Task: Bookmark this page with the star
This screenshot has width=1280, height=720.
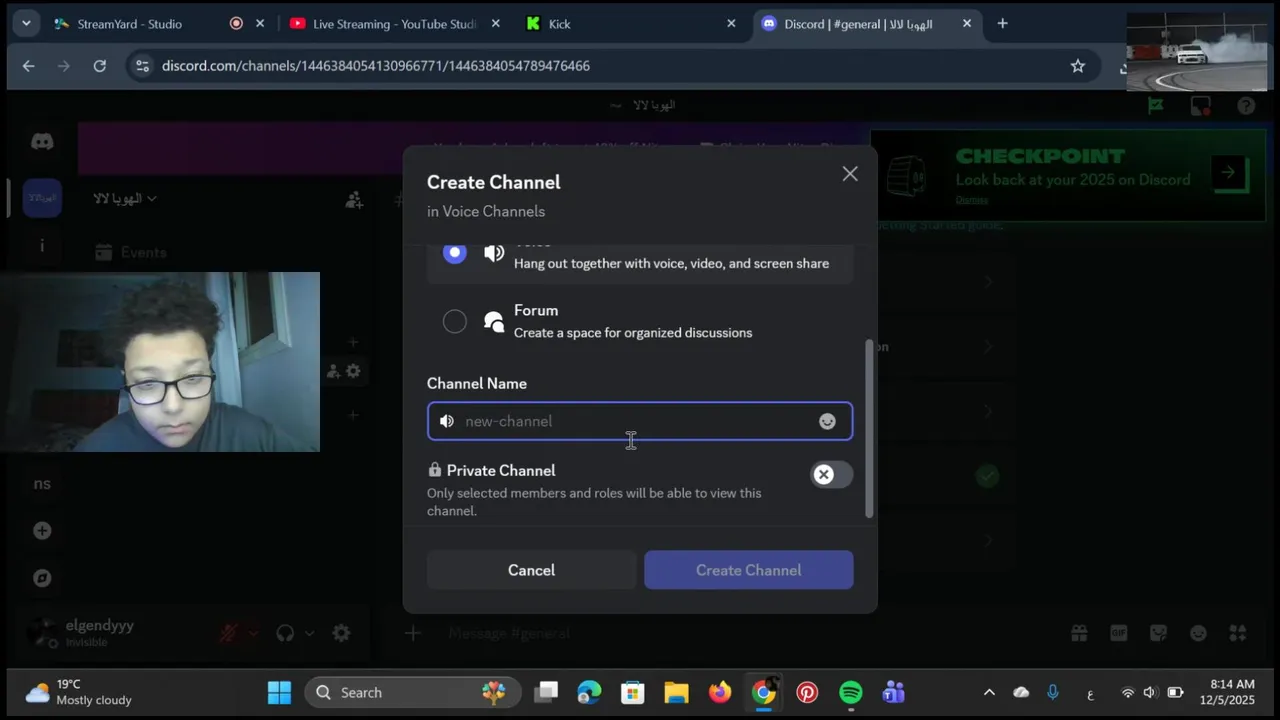Action: coord(1077,66)
